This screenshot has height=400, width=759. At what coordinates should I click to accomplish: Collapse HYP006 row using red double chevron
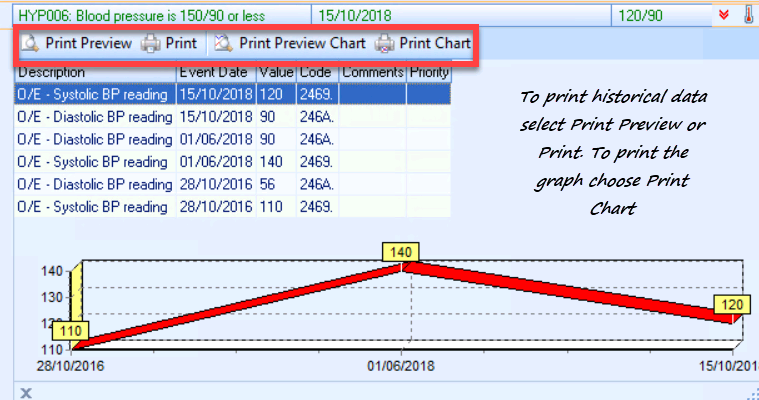(724, 15)
